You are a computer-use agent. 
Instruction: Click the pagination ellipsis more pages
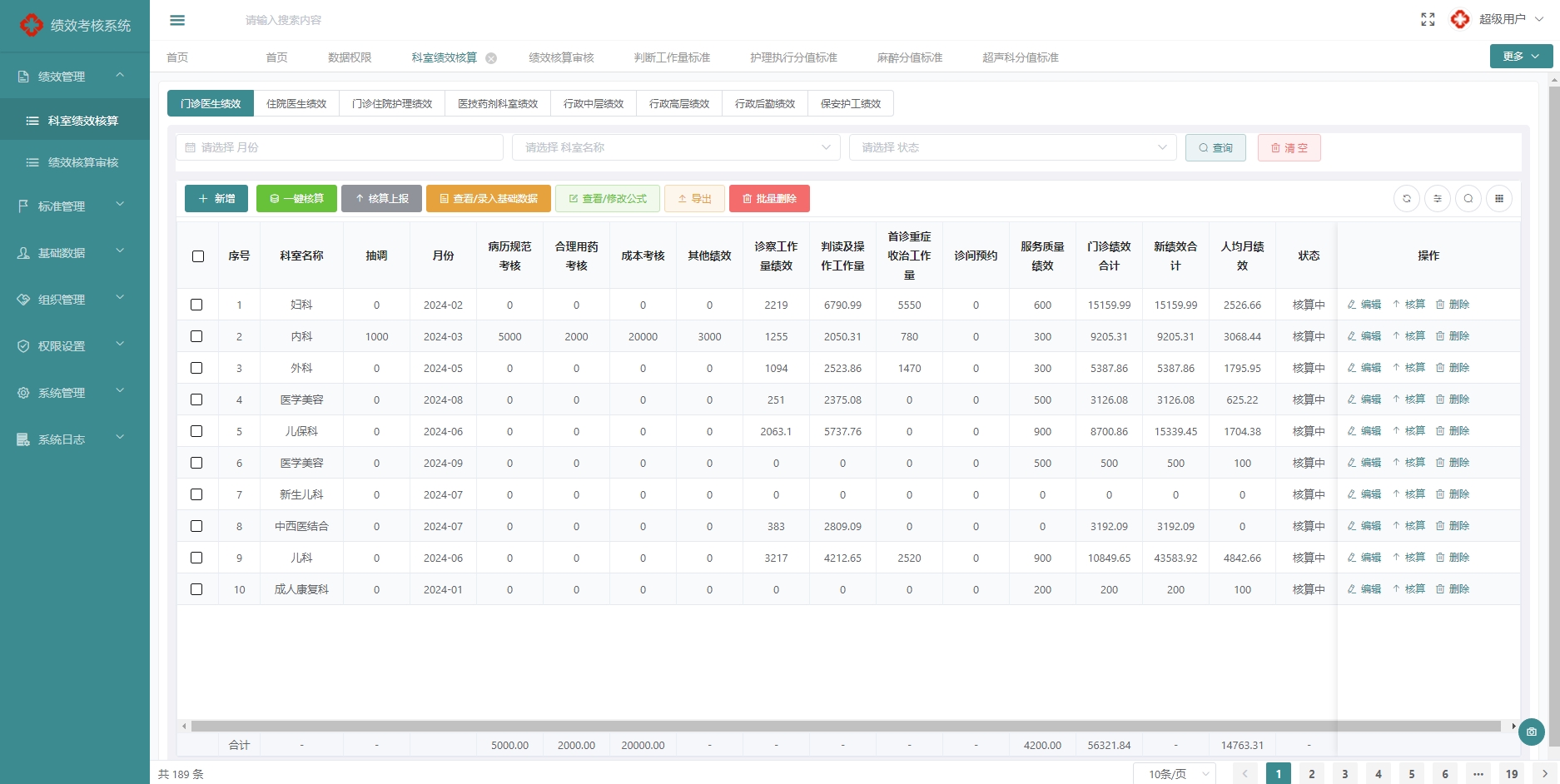tap(1478, 774)
